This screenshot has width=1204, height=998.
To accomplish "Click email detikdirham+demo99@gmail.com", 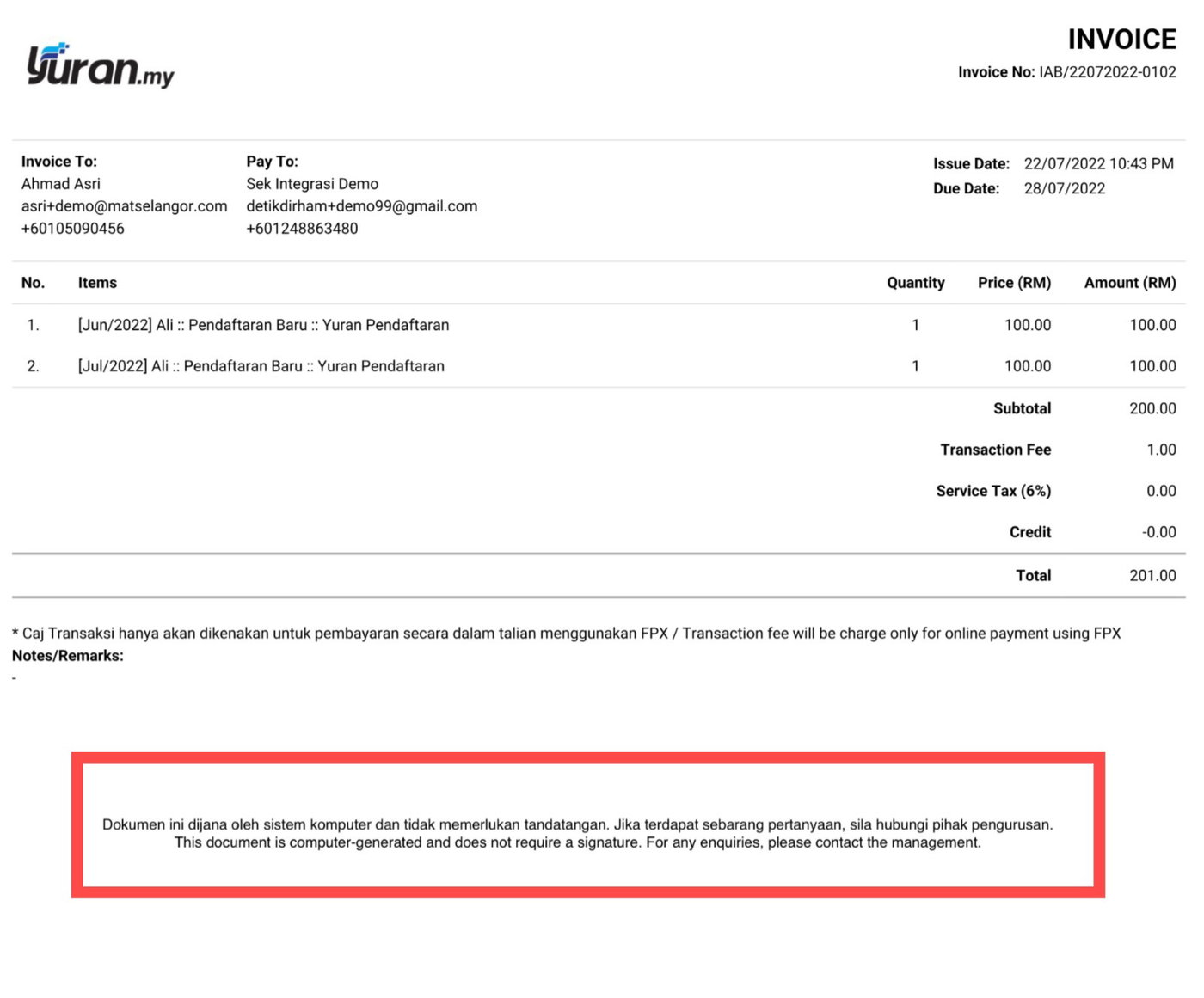I will coord(362,206).
